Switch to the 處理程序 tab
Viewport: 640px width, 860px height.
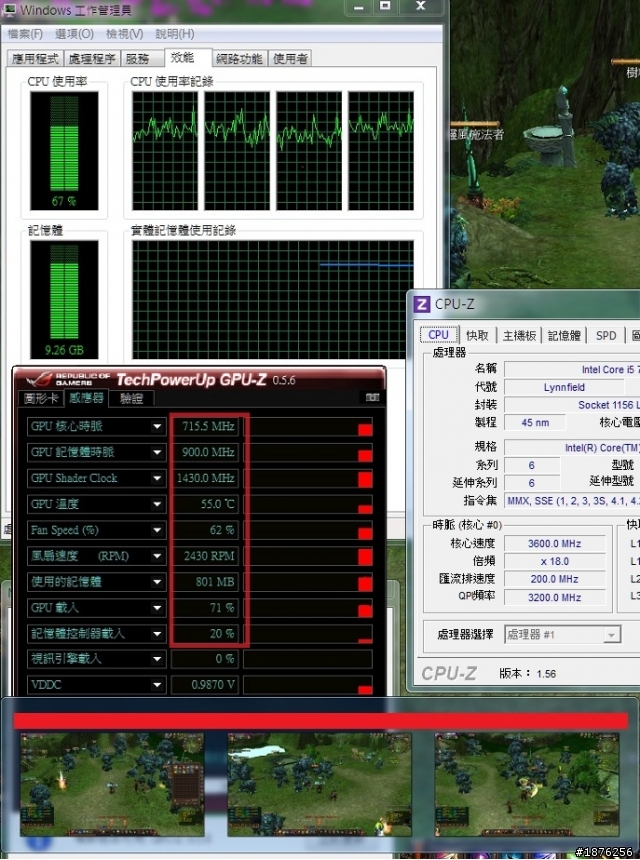(92, 59)
